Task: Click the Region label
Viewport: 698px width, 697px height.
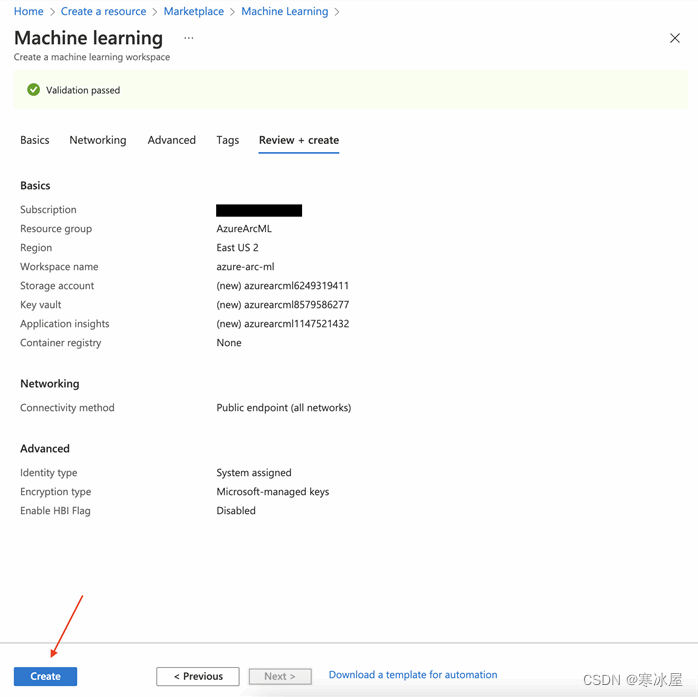Action: (x=36, y=248)
